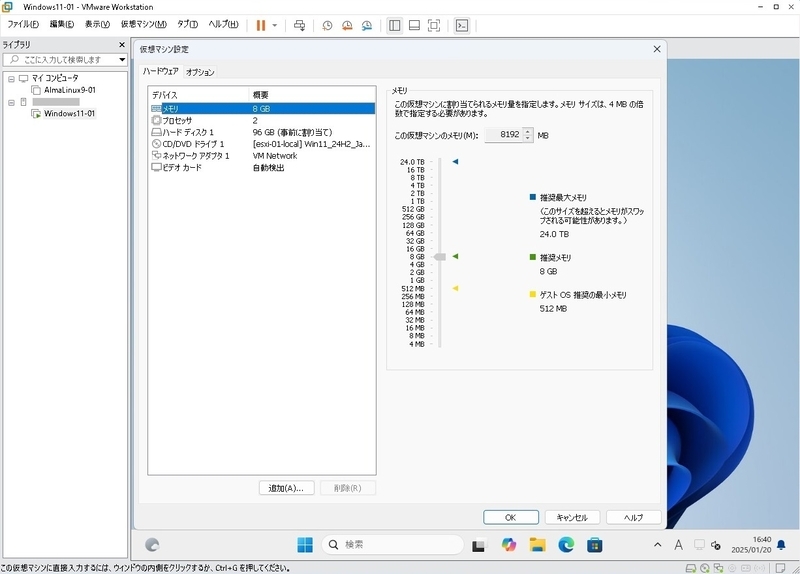The image size is (800, 574).
Task: Switch to the ハードウェア tab
Action: 161,71
